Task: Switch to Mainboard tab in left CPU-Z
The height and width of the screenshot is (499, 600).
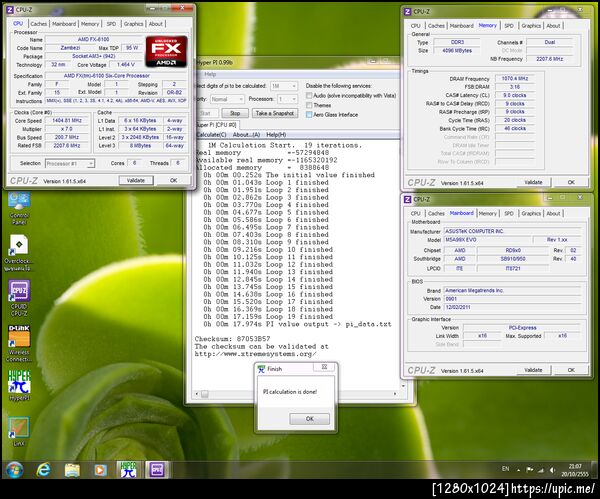Action: click(64, 24)
